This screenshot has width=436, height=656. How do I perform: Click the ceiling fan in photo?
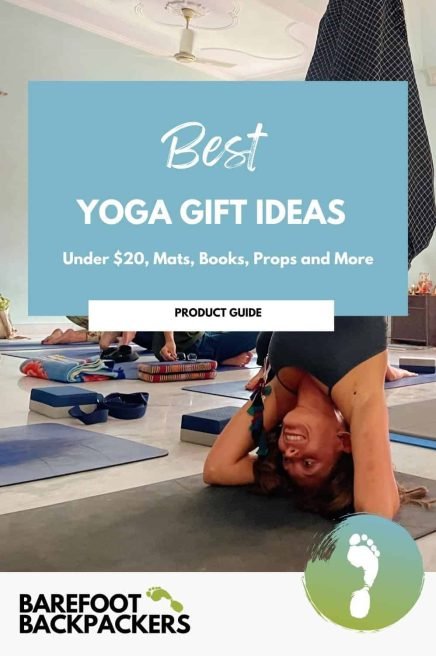[x=188, y=38]
